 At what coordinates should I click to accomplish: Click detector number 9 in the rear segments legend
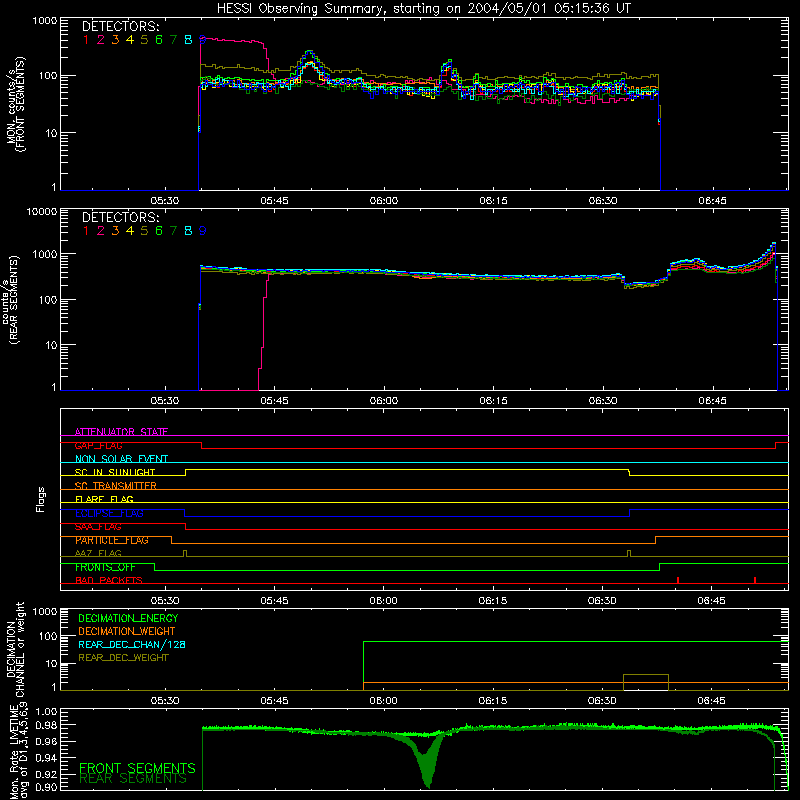click(203, 231)
